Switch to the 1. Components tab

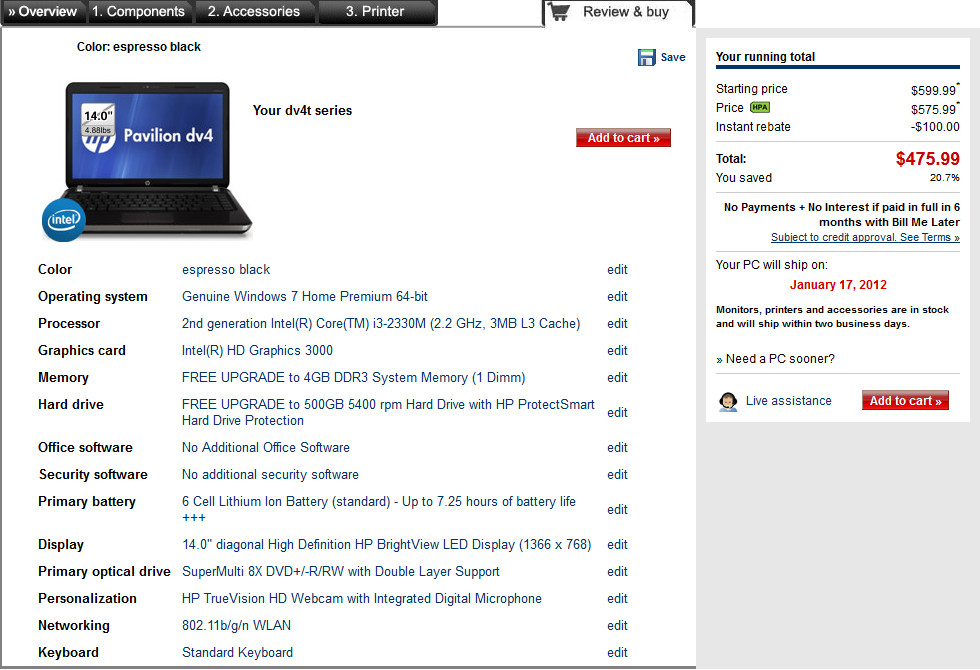click(139, 12)
